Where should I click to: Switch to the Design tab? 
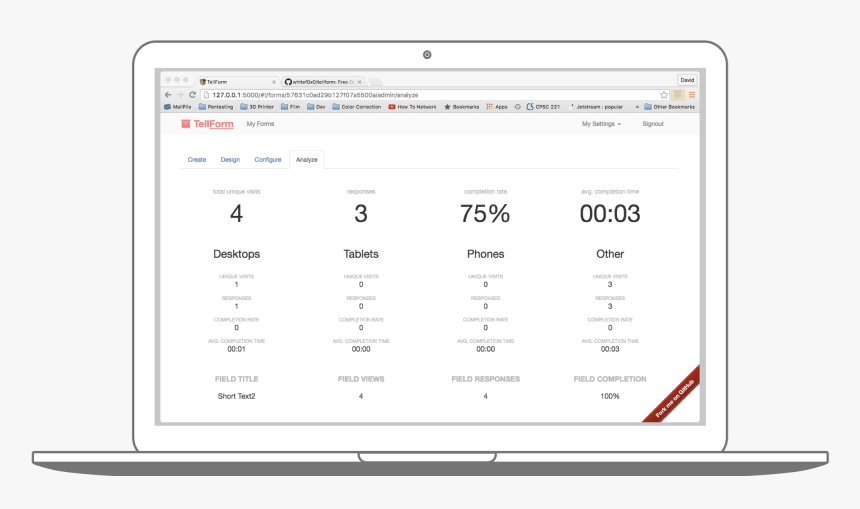pyautogui.click(x=230, y=159)
